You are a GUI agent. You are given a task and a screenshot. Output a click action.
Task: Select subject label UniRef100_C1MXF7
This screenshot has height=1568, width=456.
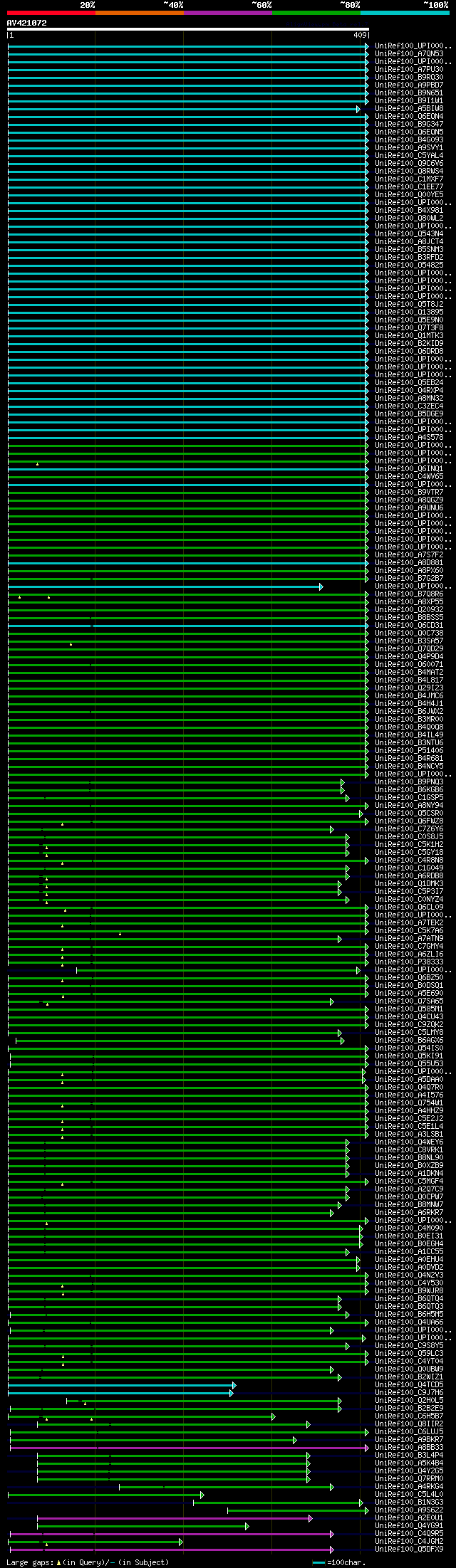pyautogui.click(x=409, y=179)
